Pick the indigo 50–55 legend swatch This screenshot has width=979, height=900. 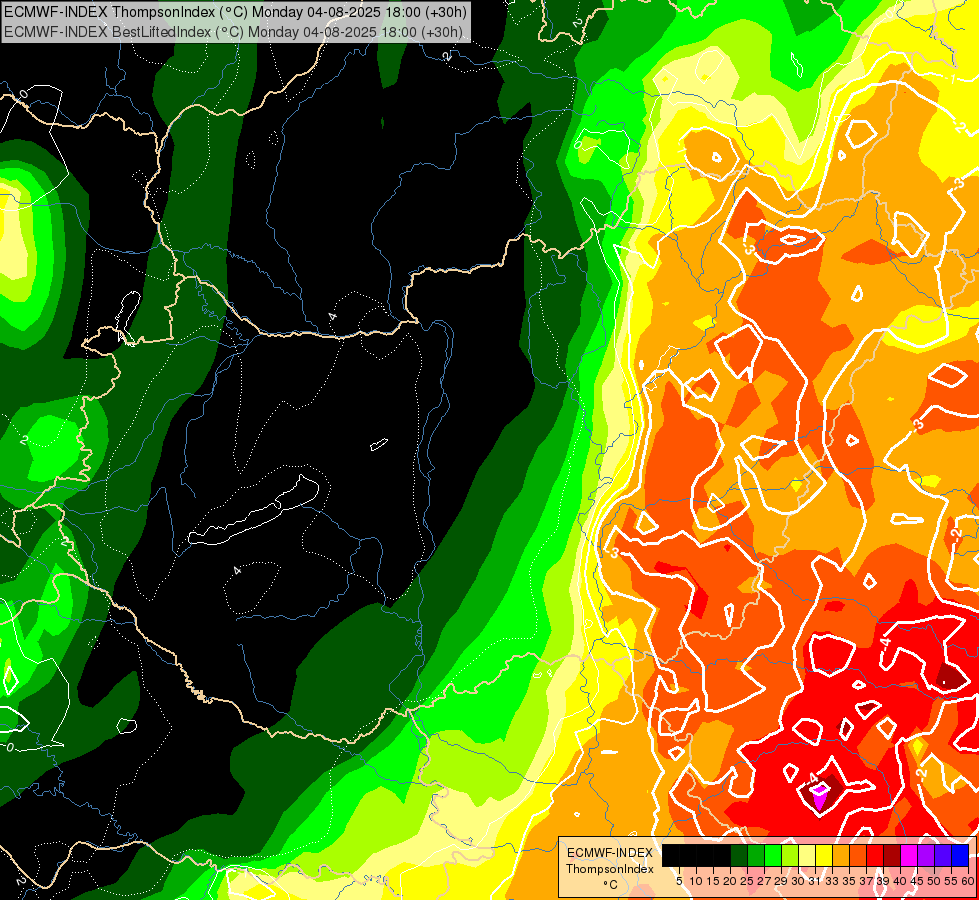coord(943,855)
